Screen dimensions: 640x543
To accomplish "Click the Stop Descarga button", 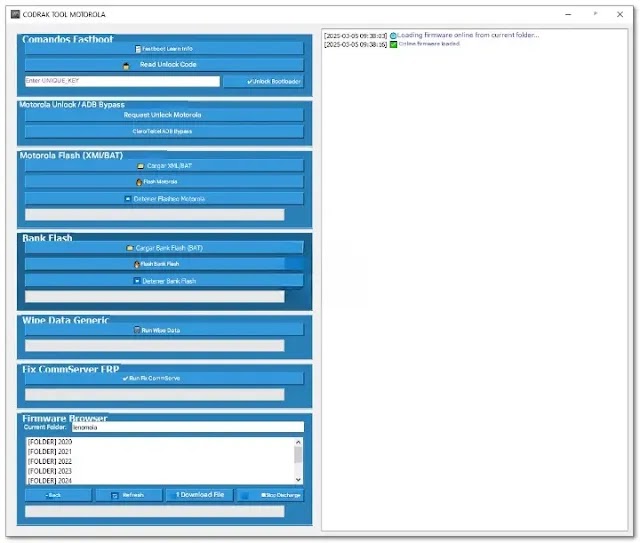I will tap(270, 495).
